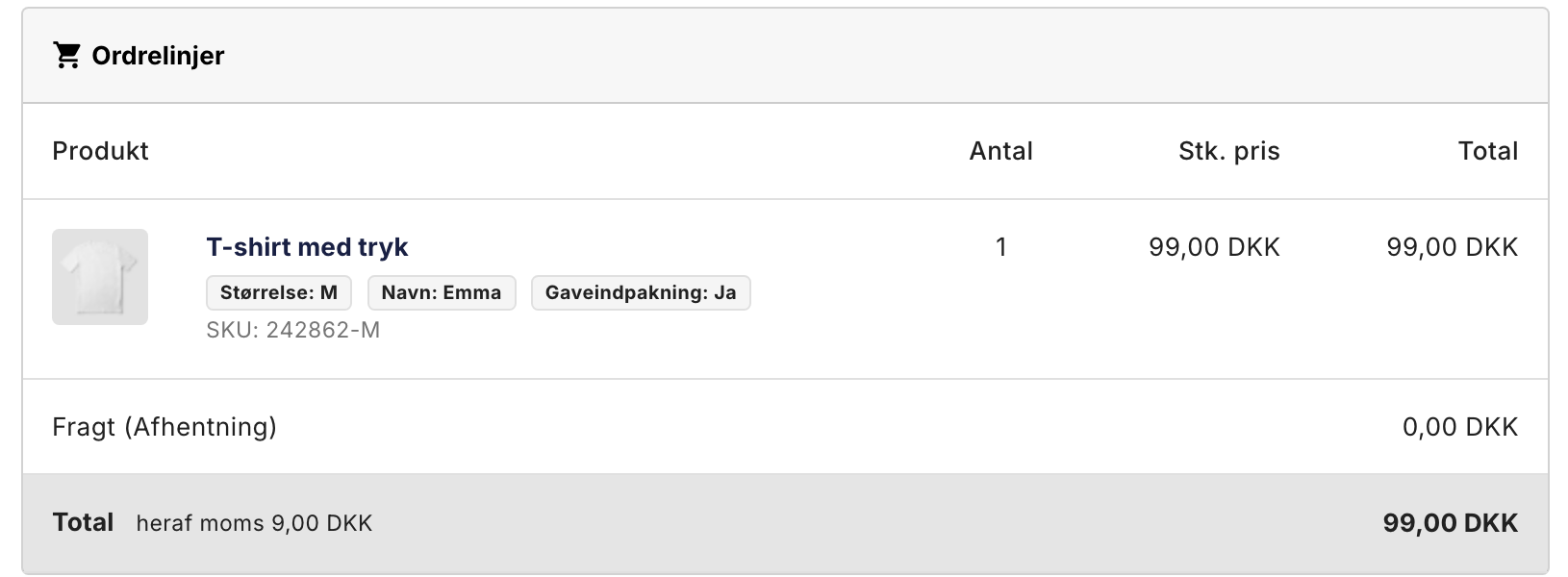The height and width of the screenshot is (577, 1568).
Task: Select the Gaveindpakning: Ja tag
Action: (641, 292)
